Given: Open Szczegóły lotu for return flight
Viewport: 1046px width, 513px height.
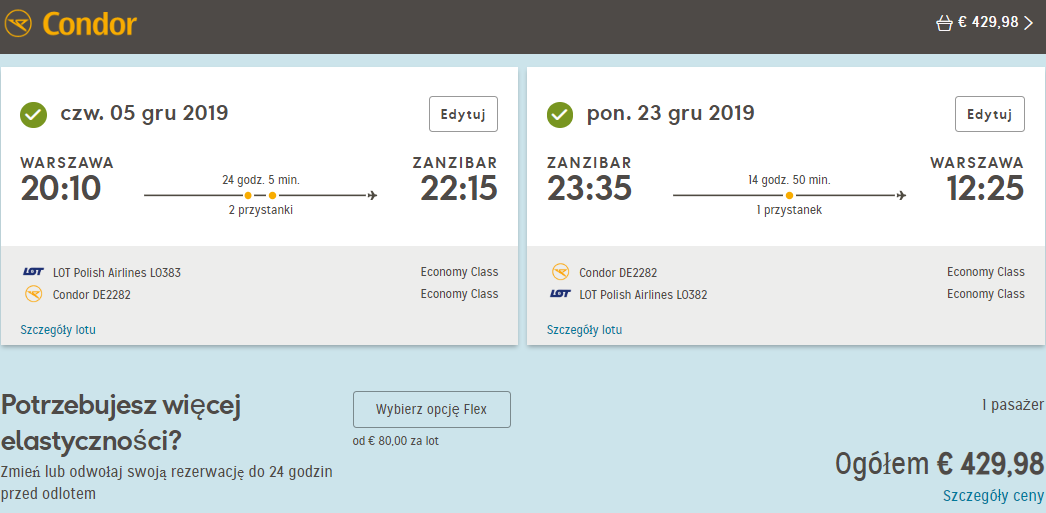Looking at the screenshot, I should point(584,330).
